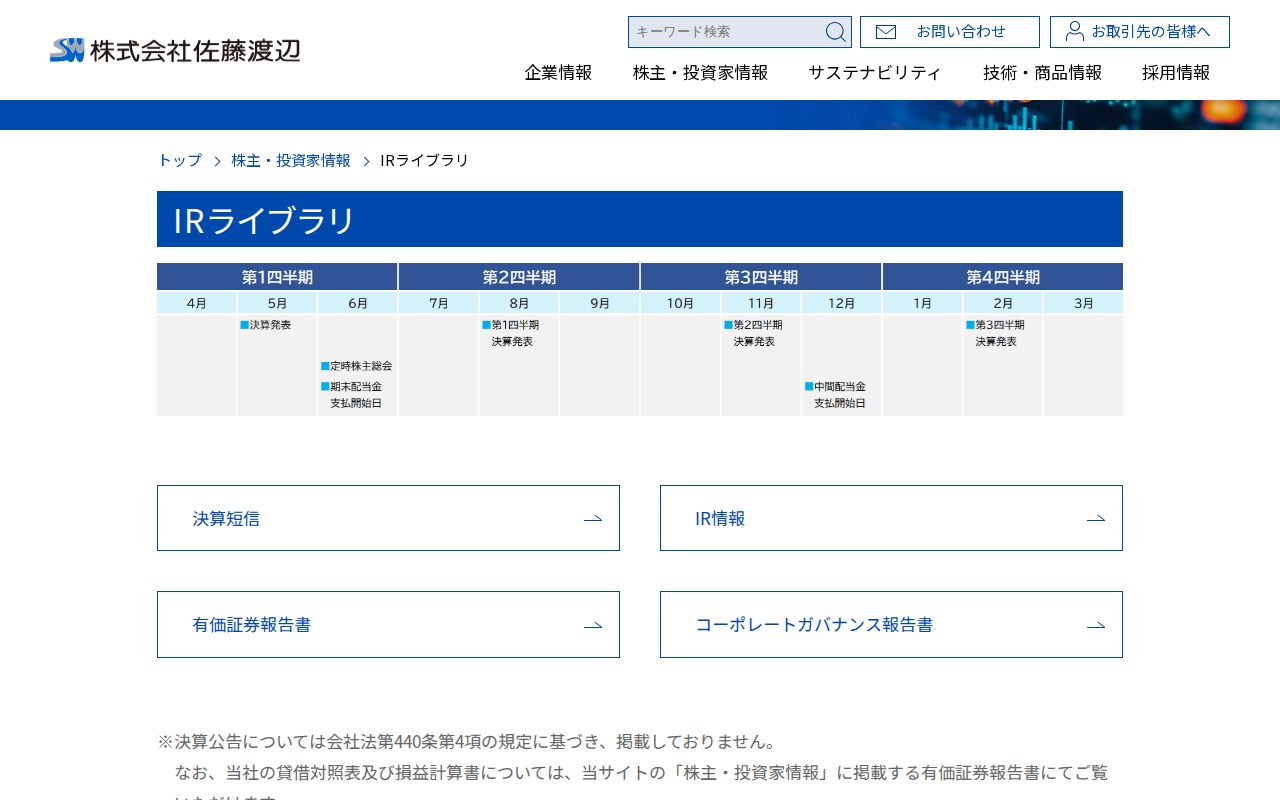Open the サステナビリティ menu

pyautogui.click(x=875, y=72)
